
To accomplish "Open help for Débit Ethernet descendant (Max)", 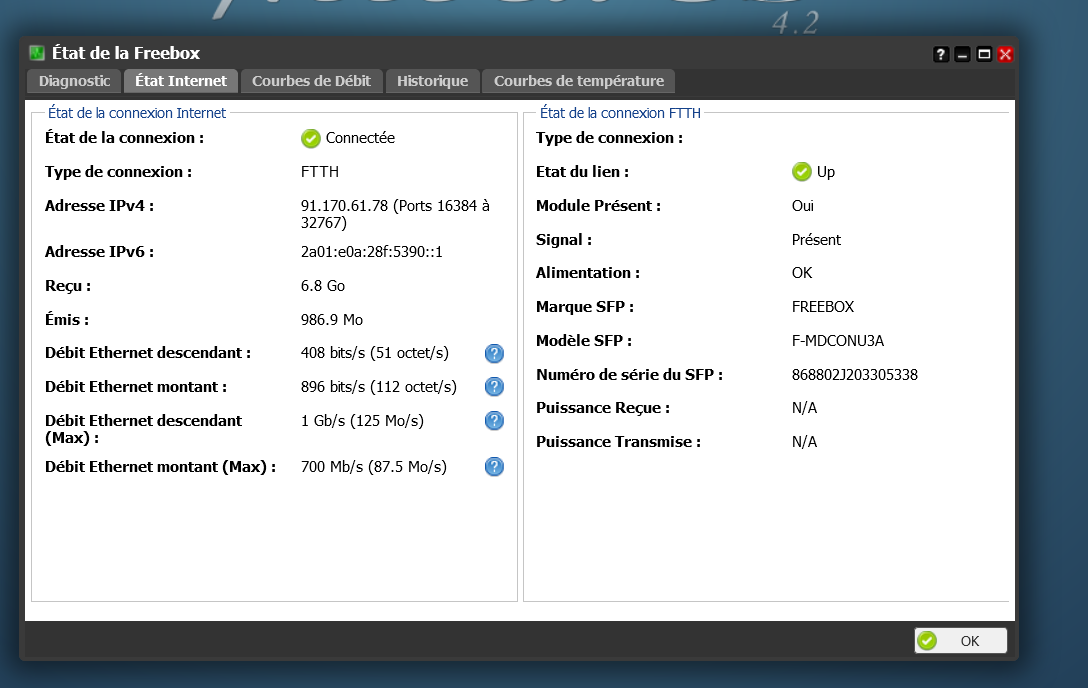I will [x=494, y=421].
